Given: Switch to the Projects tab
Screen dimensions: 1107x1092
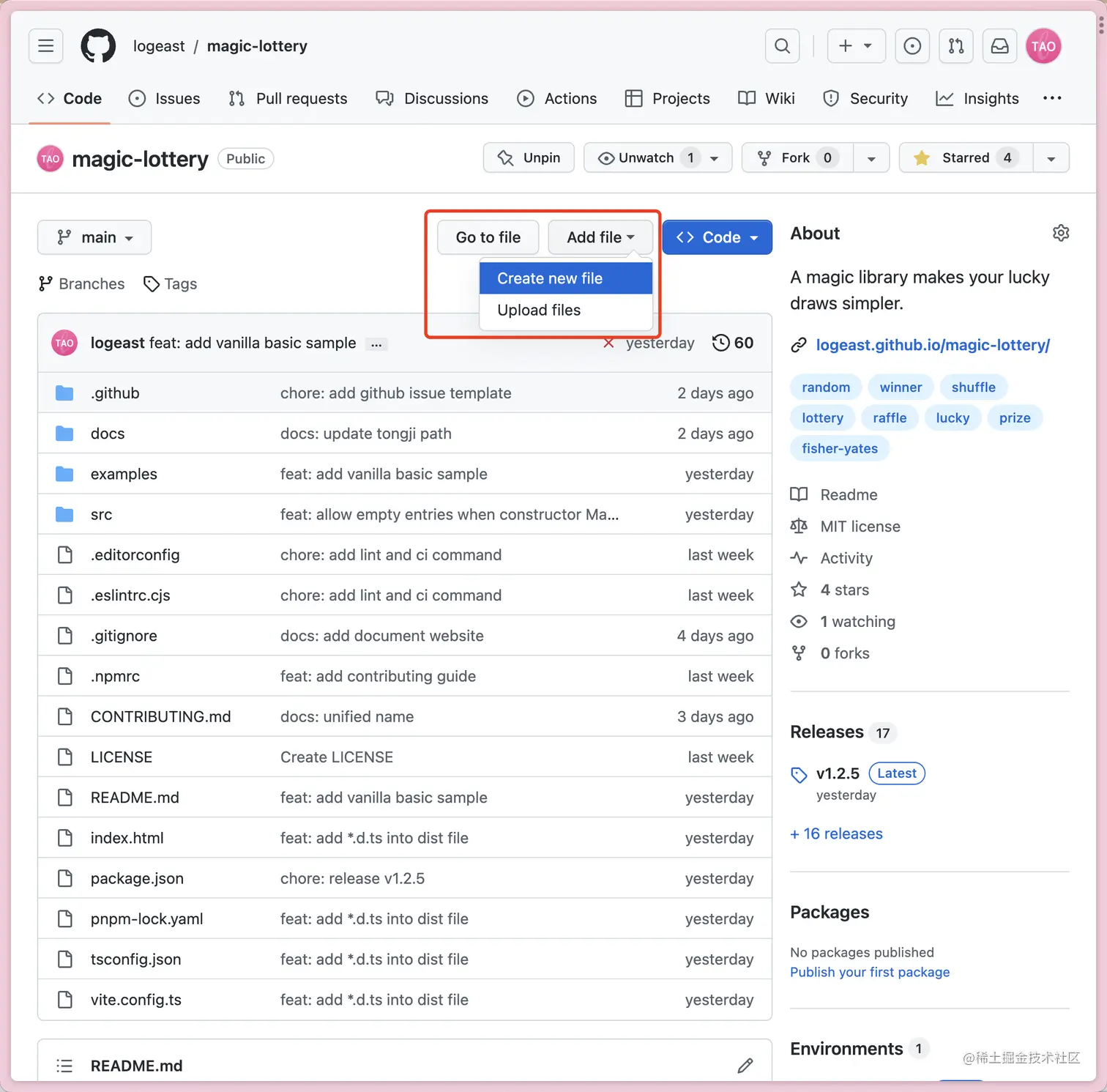Looking at the screenshot, I should 668,98.
